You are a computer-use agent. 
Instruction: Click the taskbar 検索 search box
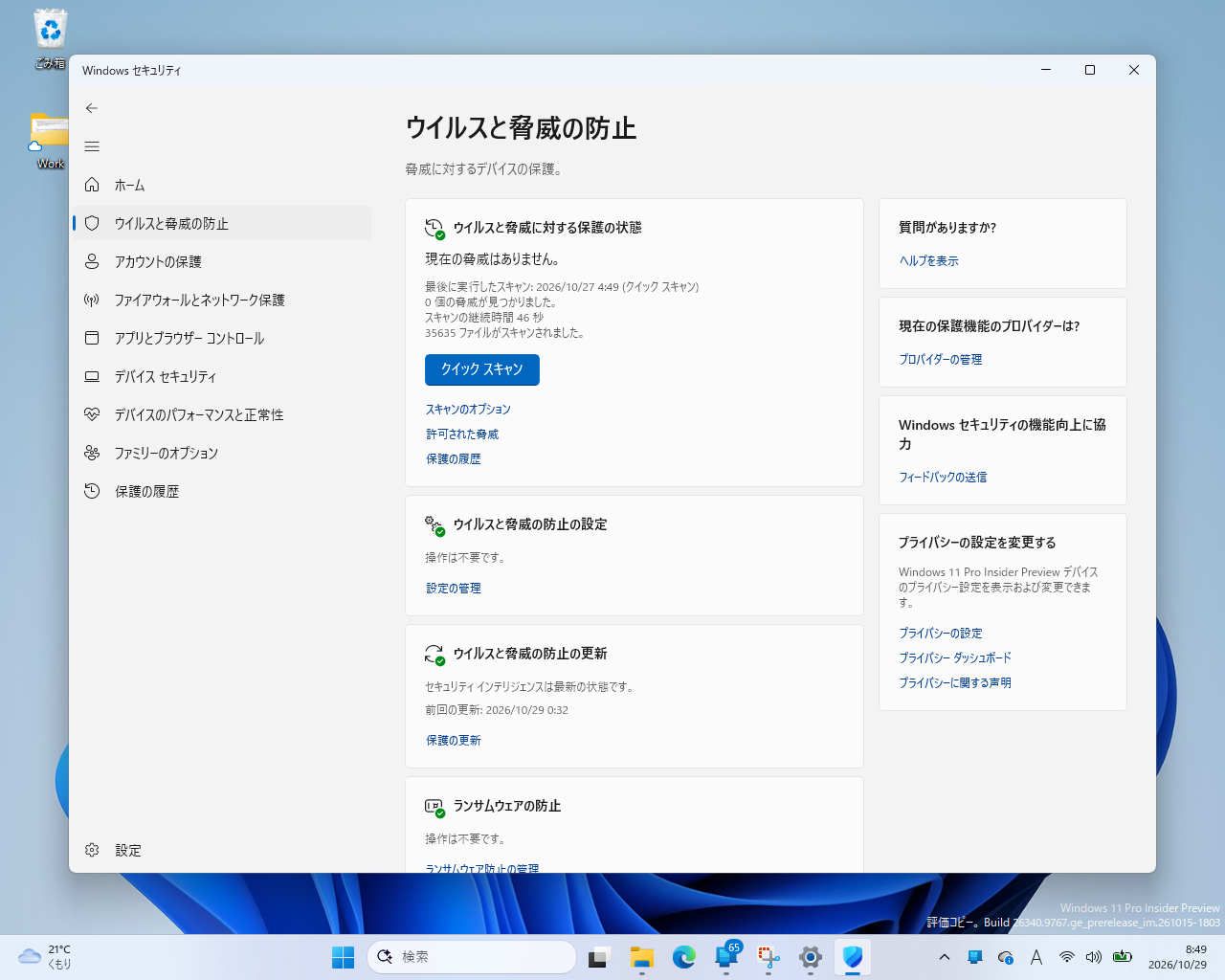(472, 957)
